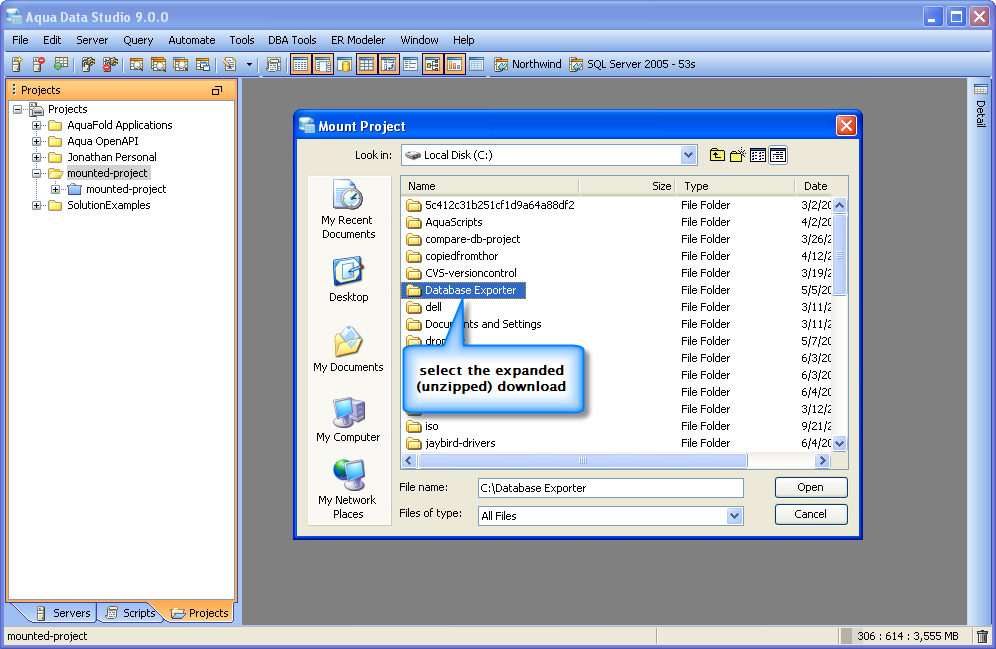Jump to Desktop in places bar

(348, 279)
